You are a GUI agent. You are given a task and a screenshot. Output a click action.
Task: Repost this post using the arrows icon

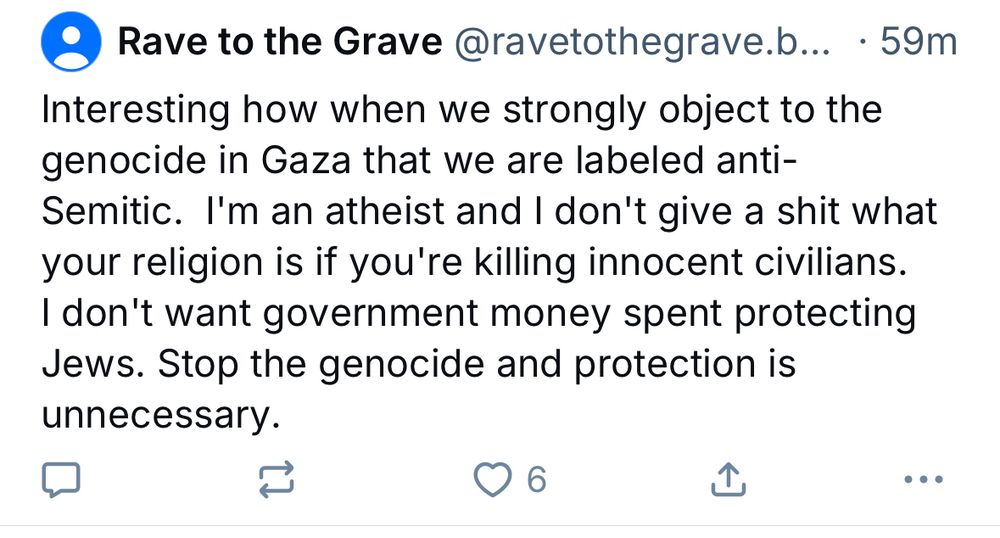(x=279, y=481)
